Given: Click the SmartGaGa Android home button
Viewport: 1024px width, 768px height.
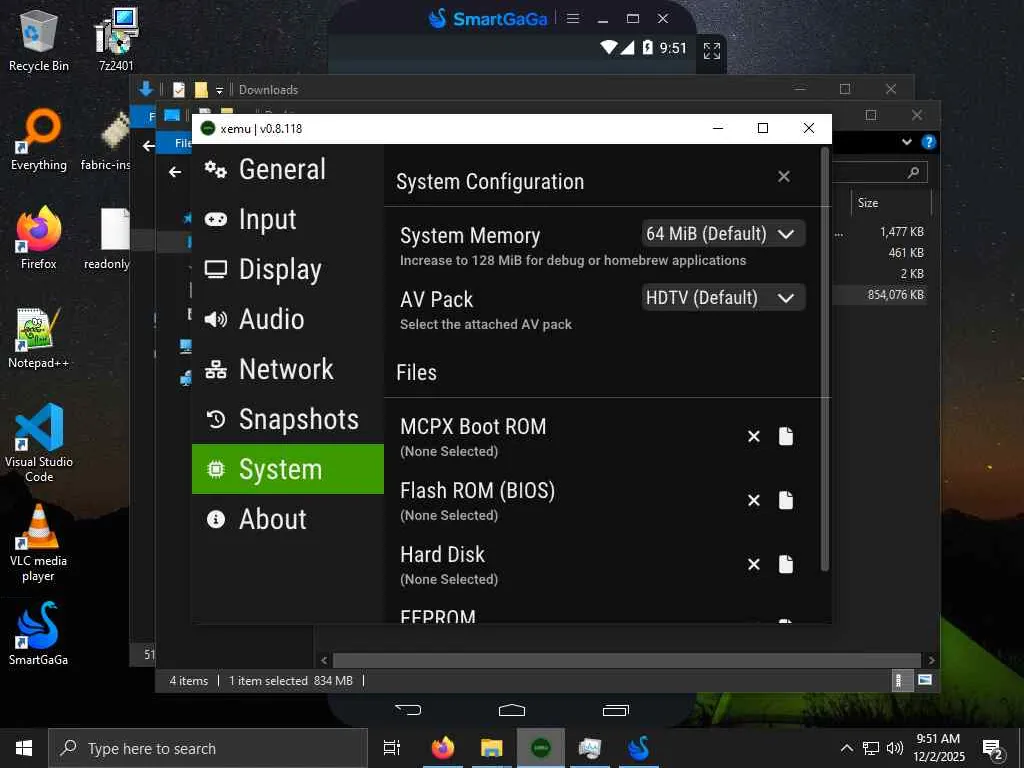Looking at the screenshot, I should pos(512,710).
